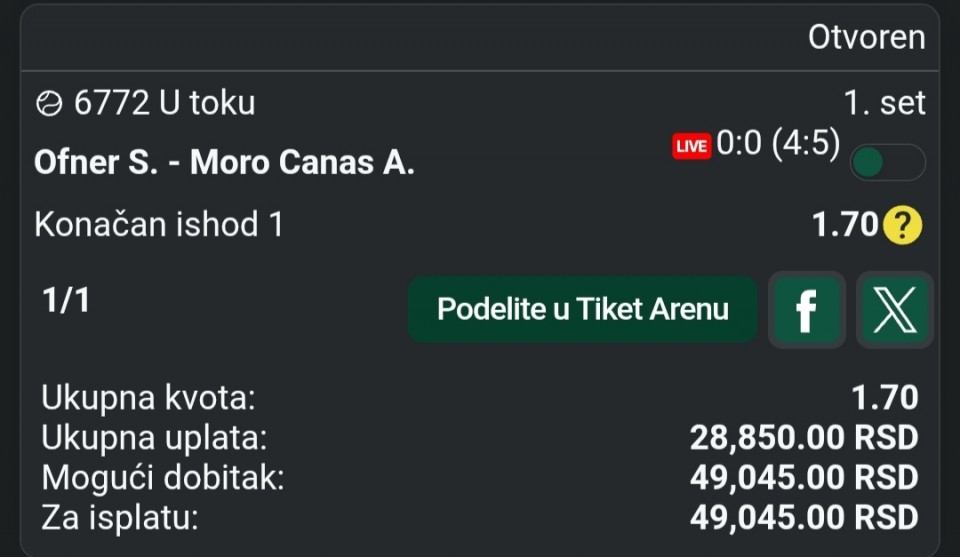Click the 1. set period label

pos(885,103)
